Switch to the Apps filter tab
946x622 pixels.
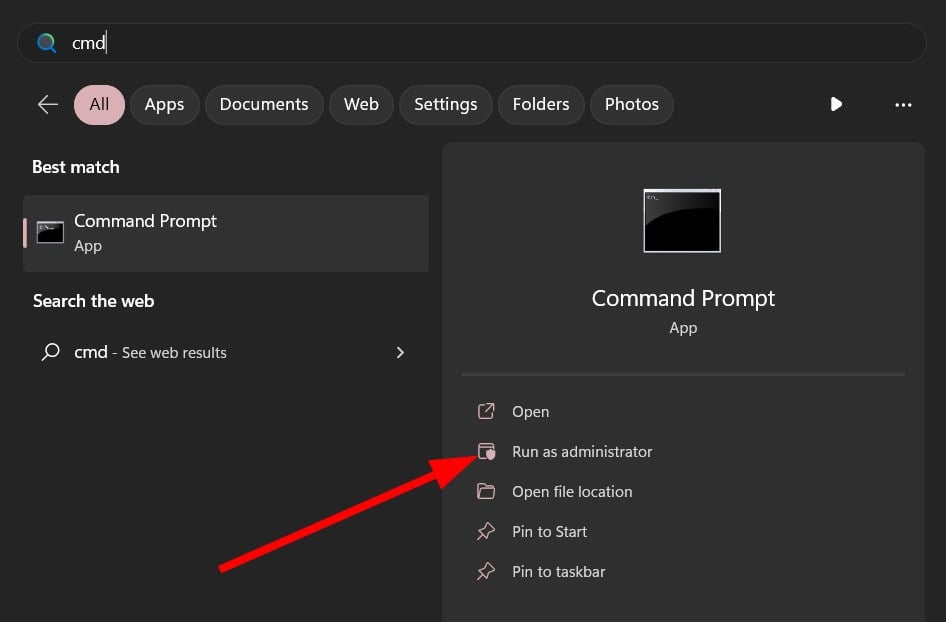coord(164,104)
